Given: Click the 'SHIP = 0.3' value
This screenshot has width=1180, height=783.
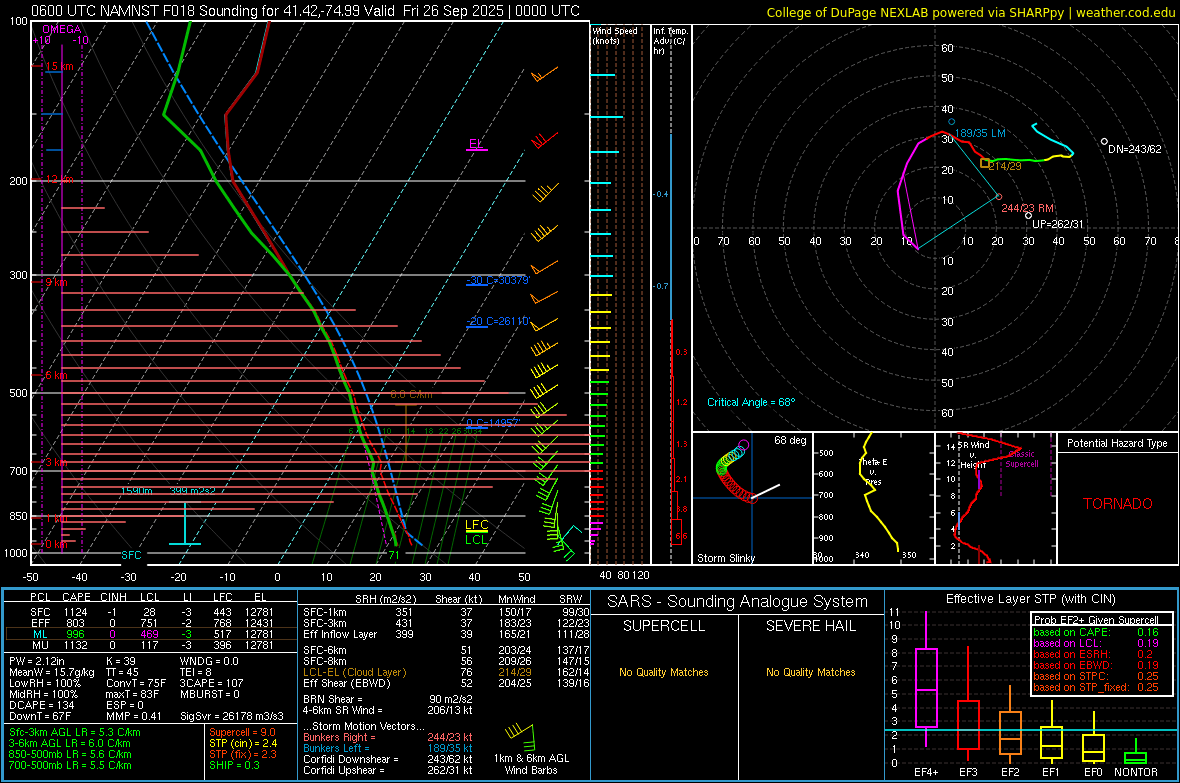Looking at the screenshot, I should point(234,765).
